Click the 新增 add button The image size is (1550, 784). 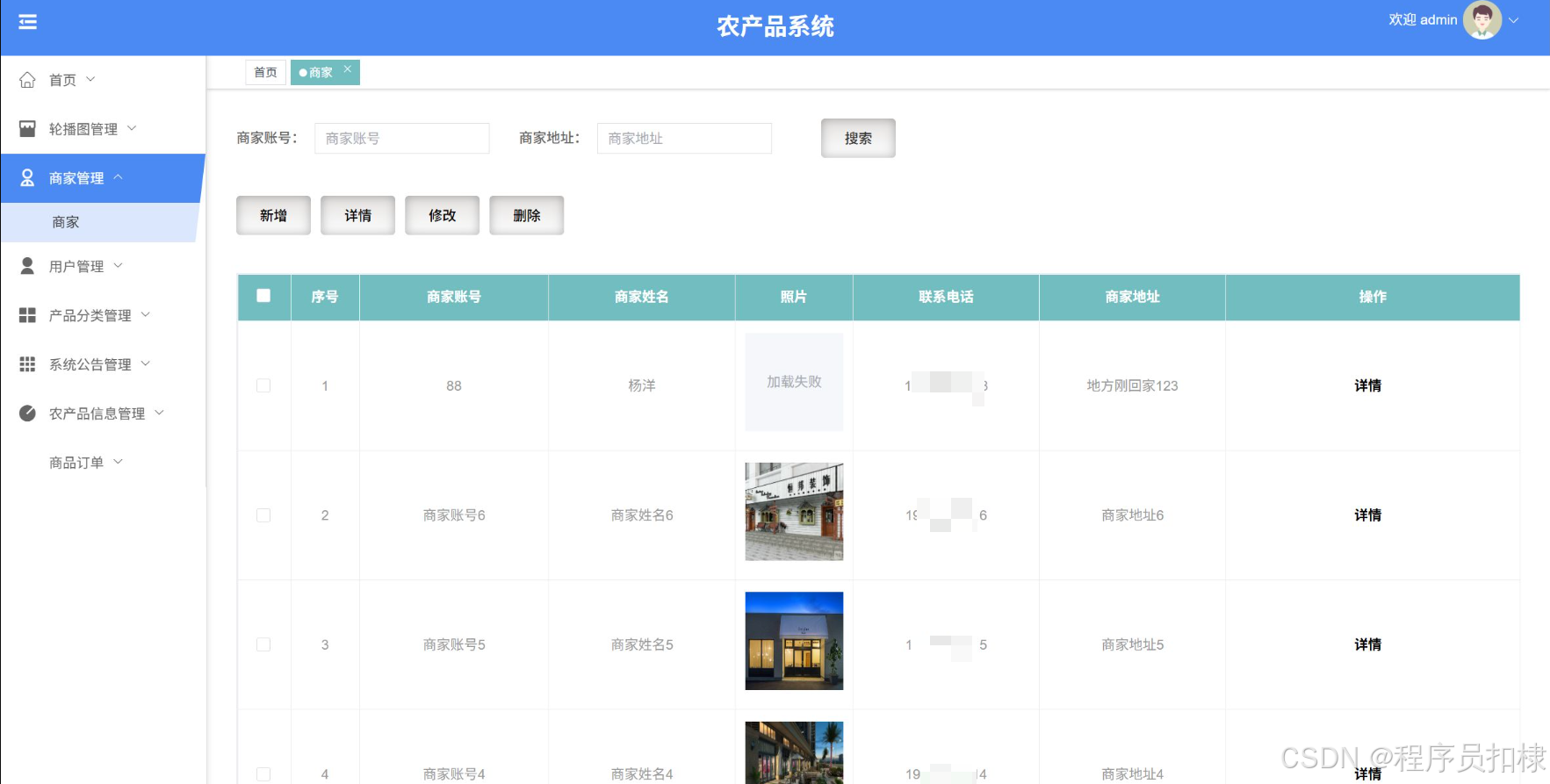click(x=273, y=215)
